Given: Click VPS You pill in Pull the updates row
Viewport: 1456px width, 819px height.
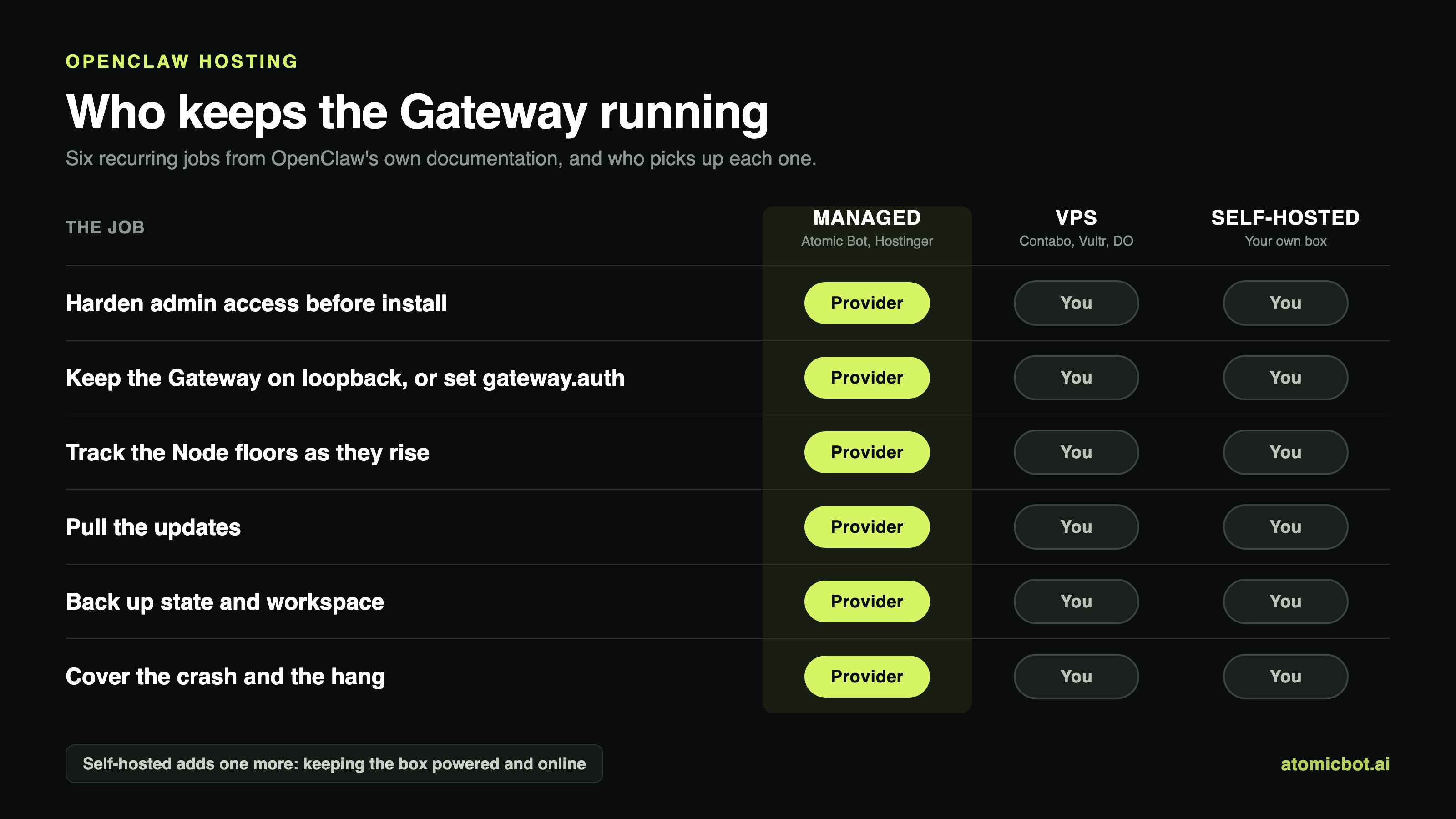Looking at the screenshot, I should (x=1076, y=527).
